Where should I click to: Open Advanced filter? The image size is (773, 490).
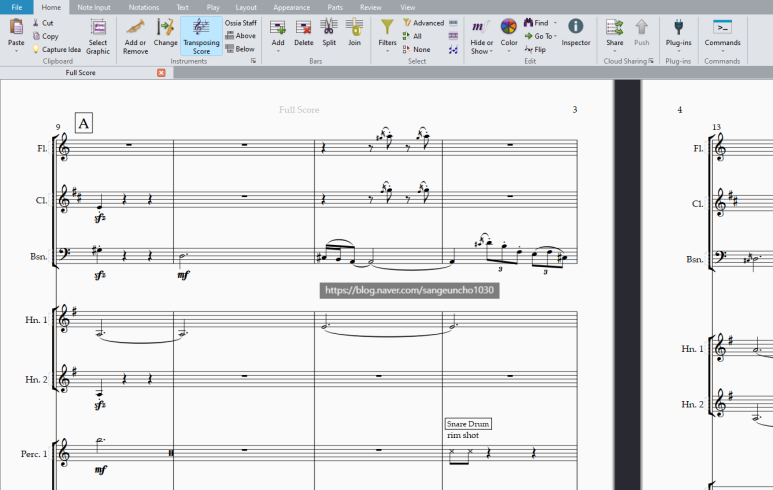pos(423,23)
